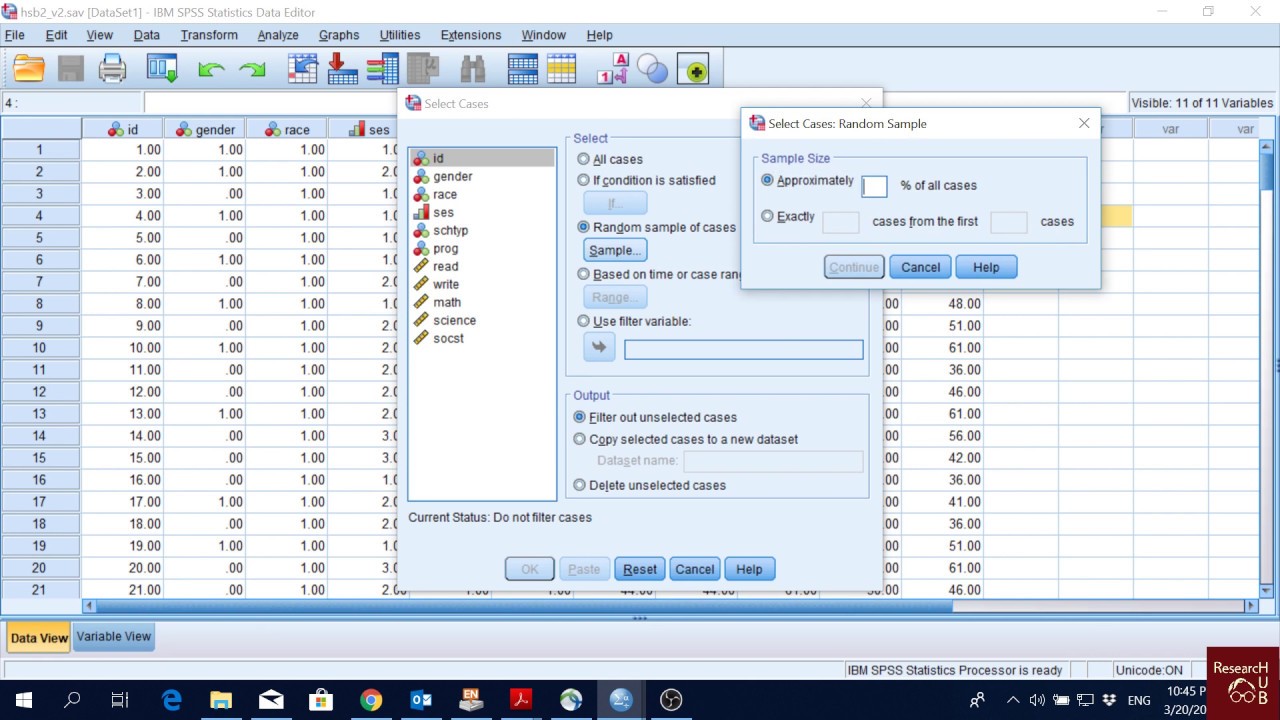
Task: Click the volume speaker tray icon
Action: [x=1037, y=700]
